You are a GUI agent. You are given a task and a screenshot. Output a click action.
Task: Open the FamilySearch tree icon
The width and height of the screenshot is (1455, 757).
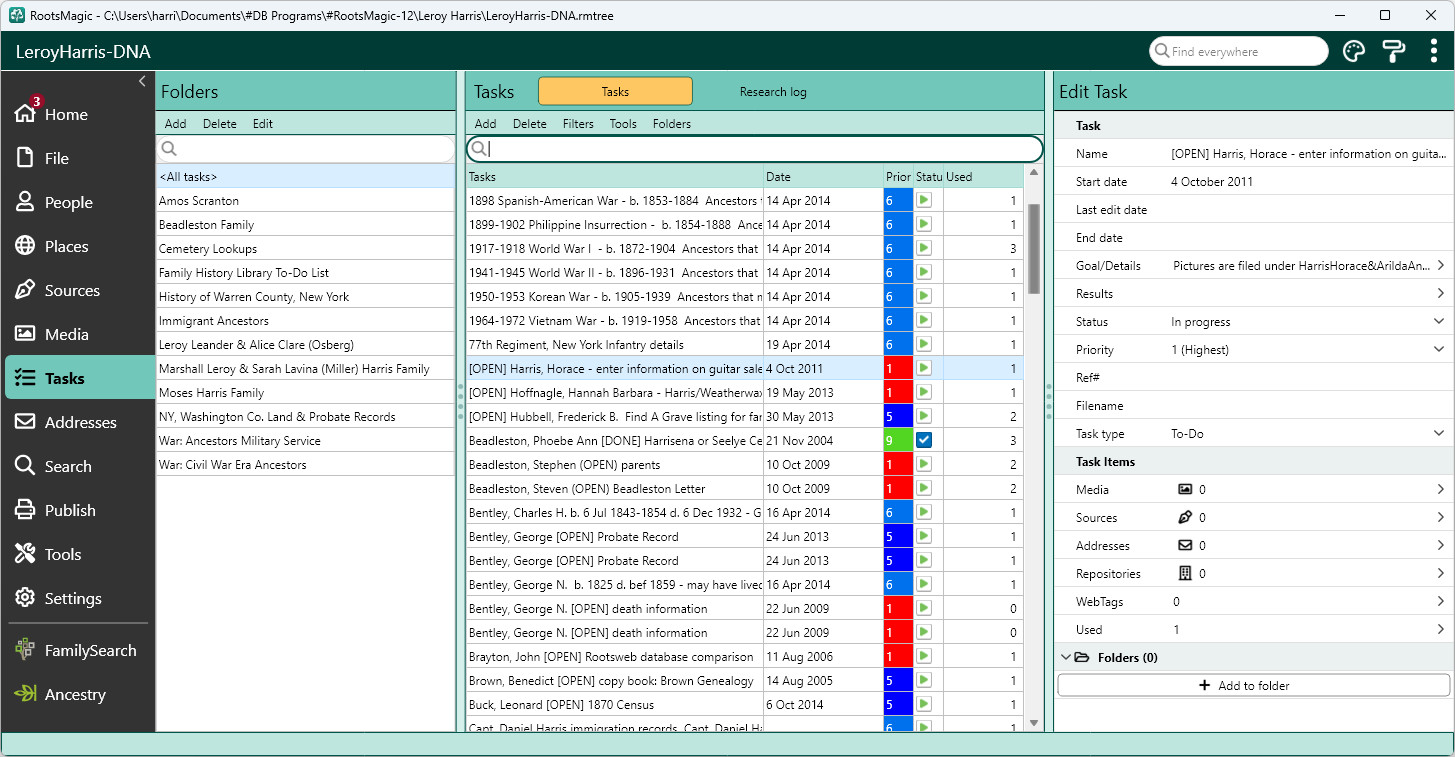coord(26,650)
